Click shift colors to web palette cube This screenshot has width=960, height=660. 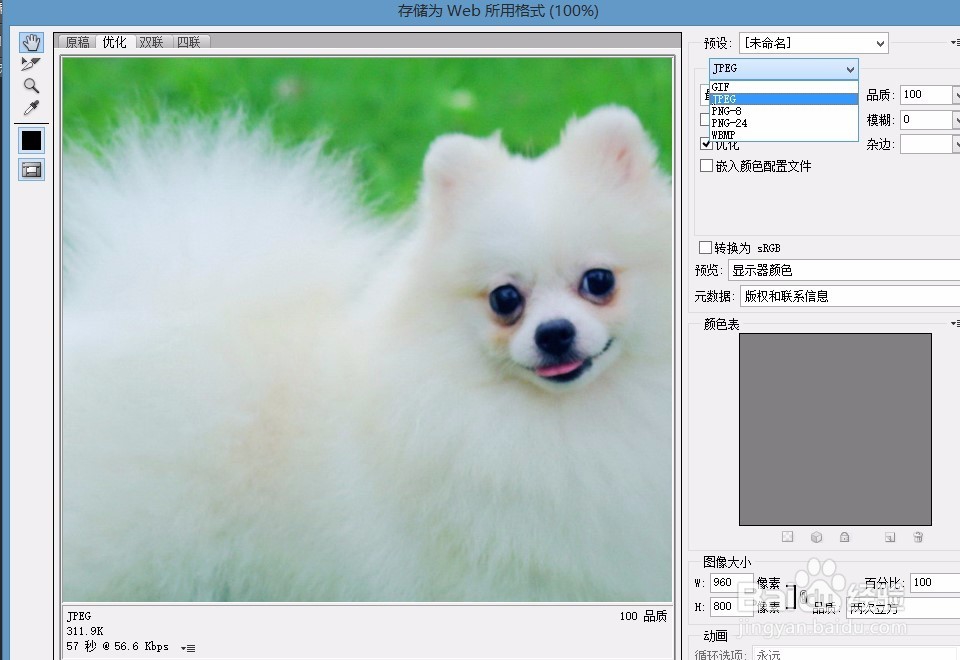click(x=816, y=537)
